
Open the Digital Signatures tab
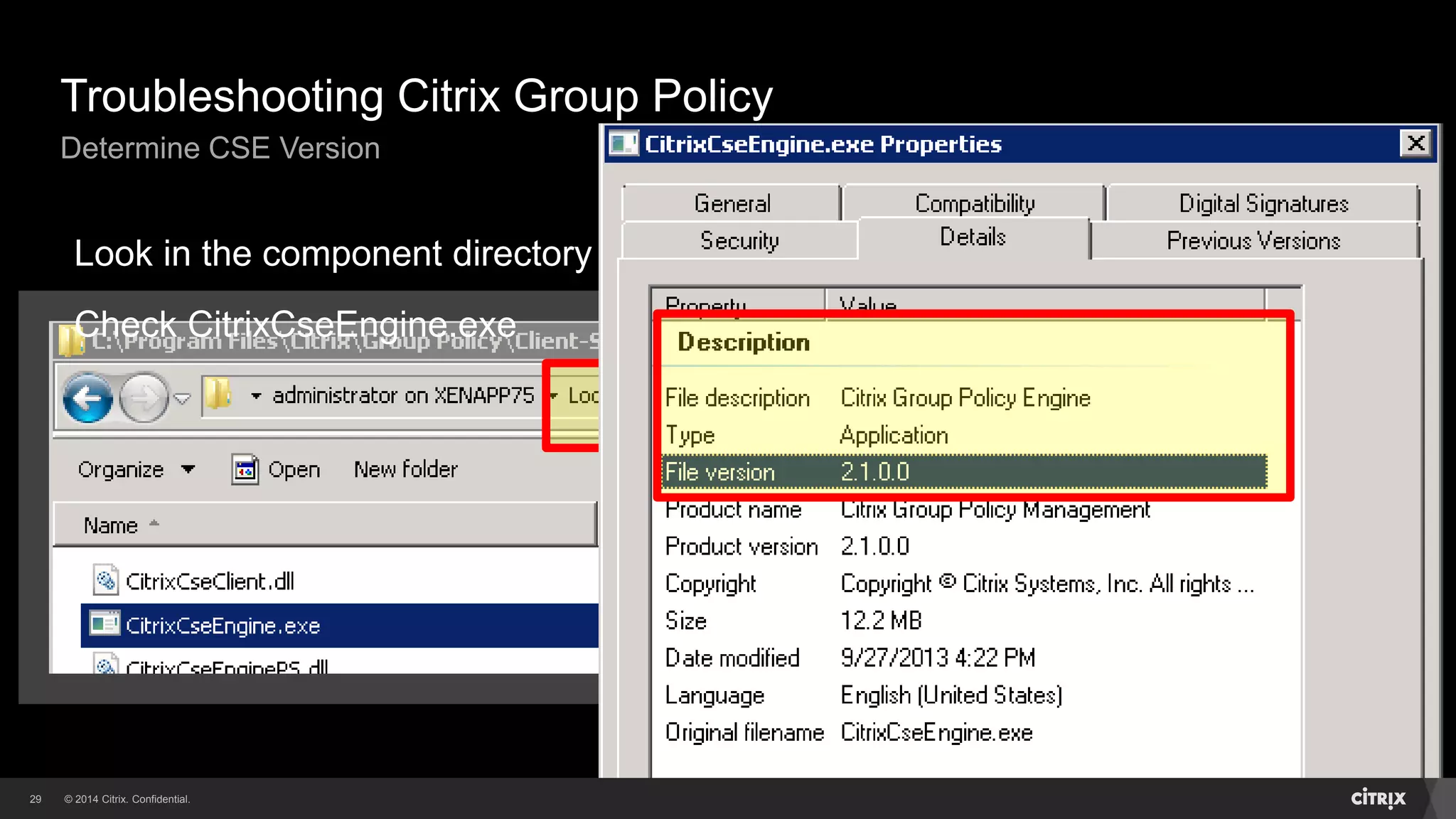pyautogui.click(x=1263, y=204)
